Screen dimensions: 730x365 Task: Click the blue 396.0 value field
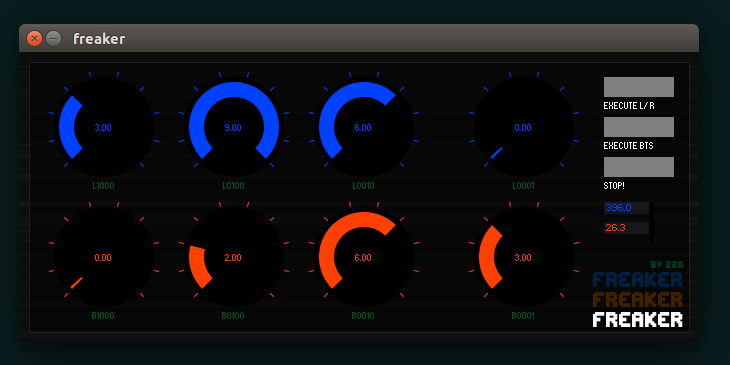coord(626,208)
